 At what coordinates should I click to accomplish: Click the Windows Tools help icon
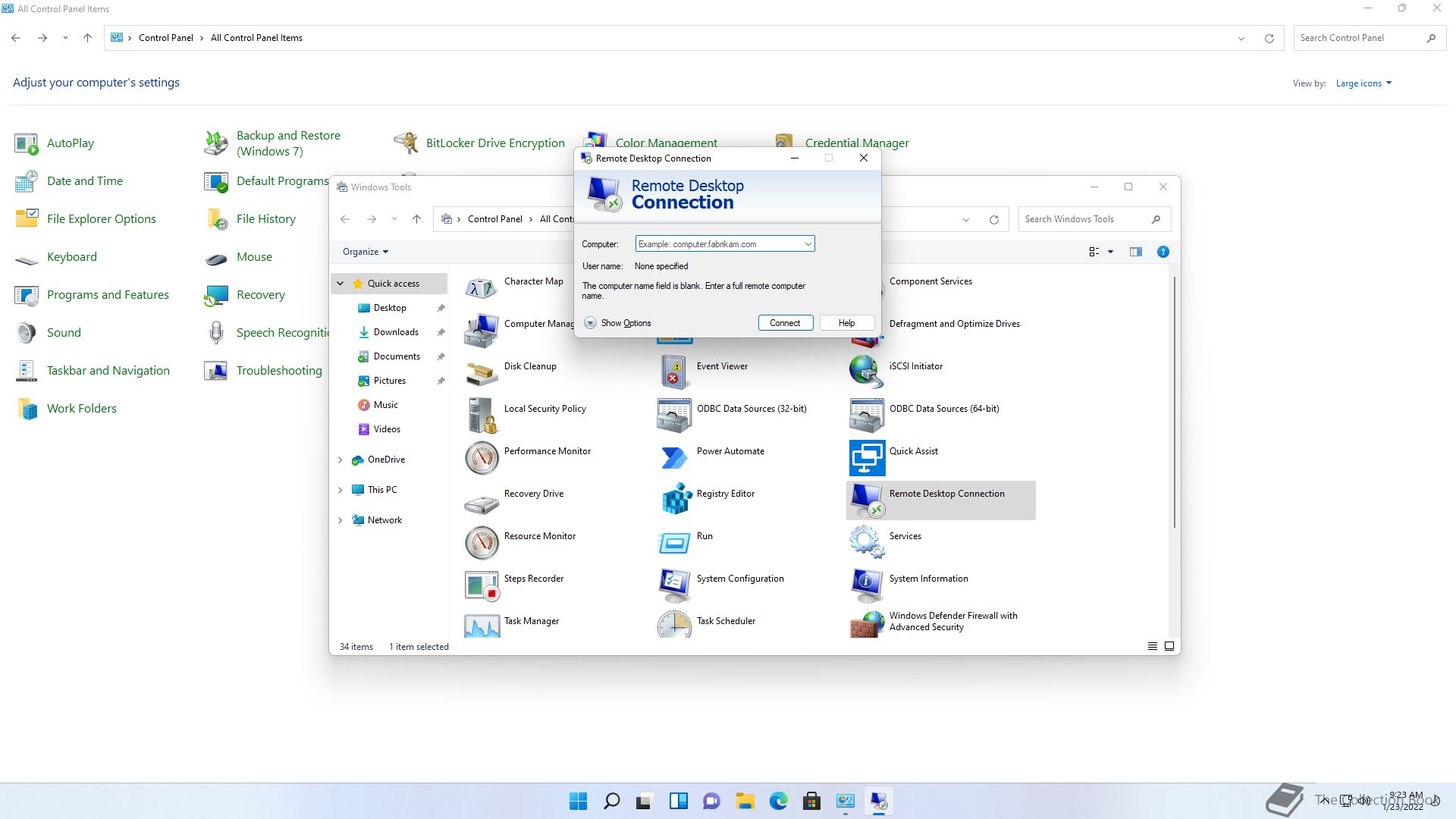[1163, 252]
